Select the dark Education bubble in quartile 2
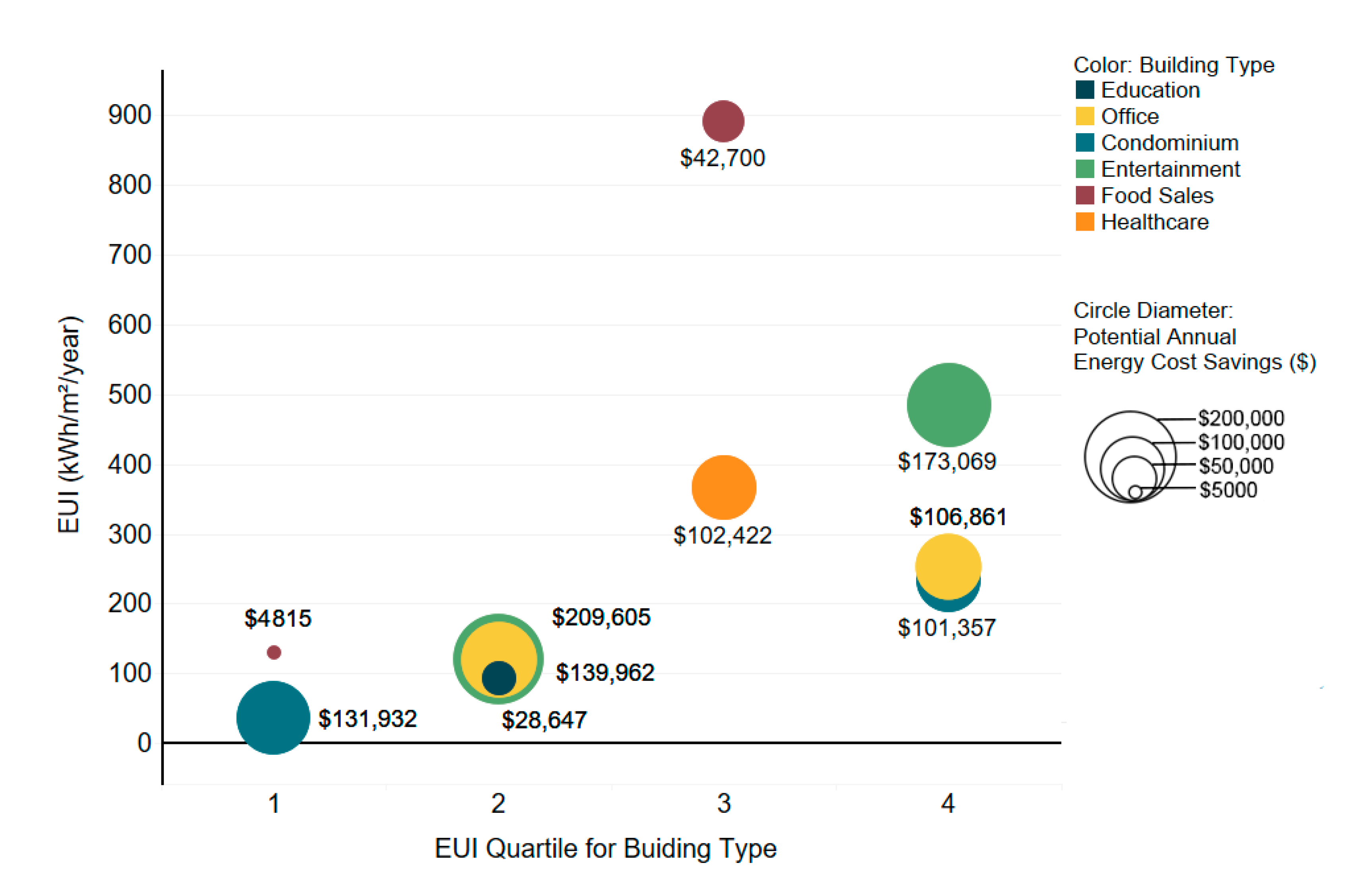Screen dimensions: 1372x878 pos(498,678)
